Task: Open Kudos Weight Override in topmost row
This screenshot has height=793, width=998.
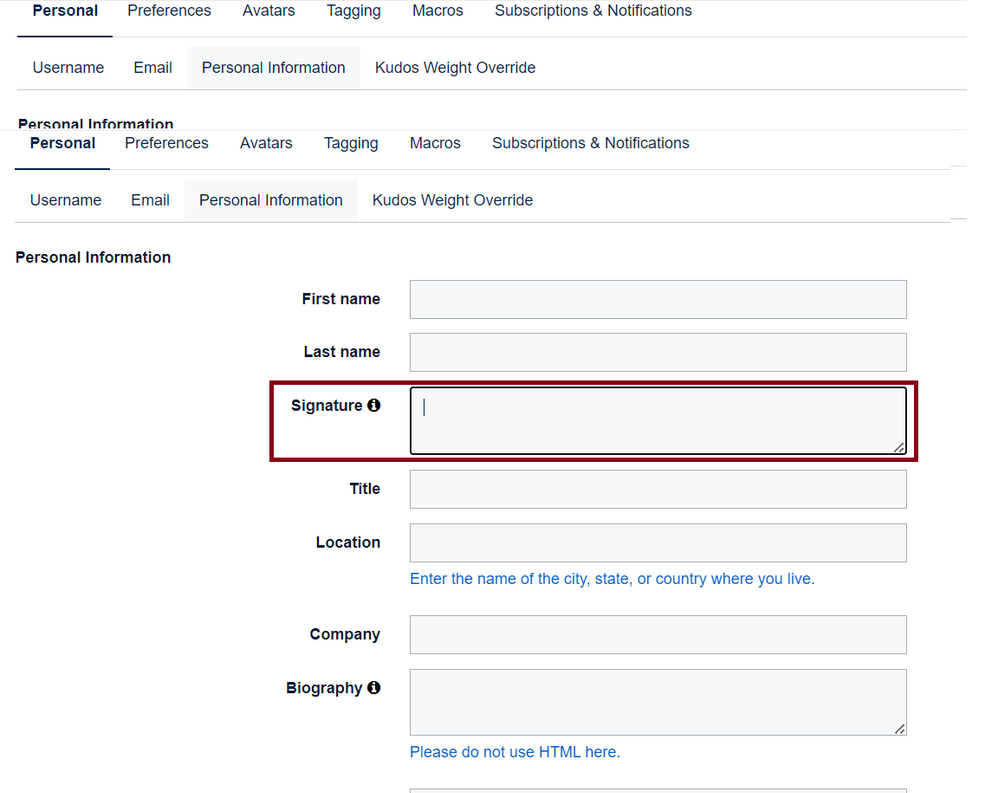Action: click(x=455, y=67)
